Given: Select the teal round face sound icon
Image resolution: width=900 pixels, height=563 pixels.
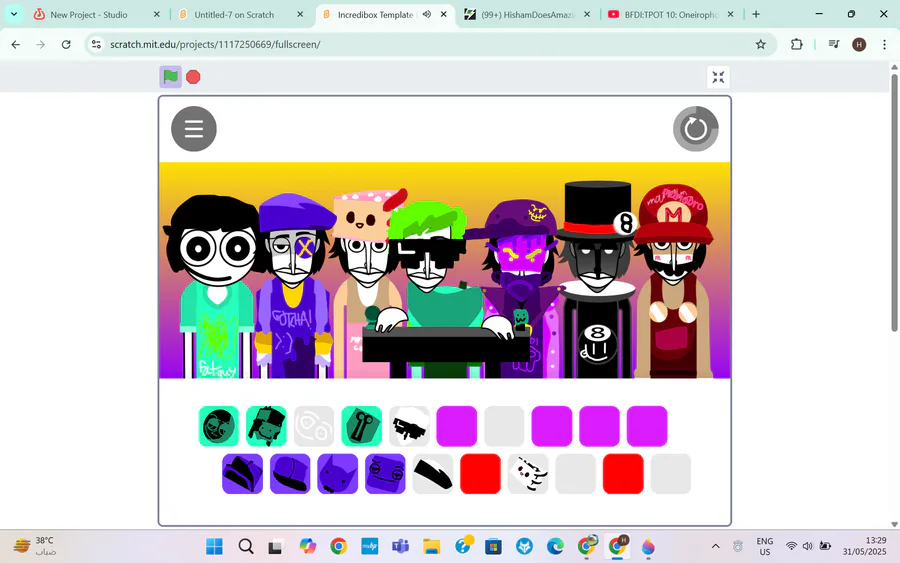Looking at the screenshot, I should [219, 426].
